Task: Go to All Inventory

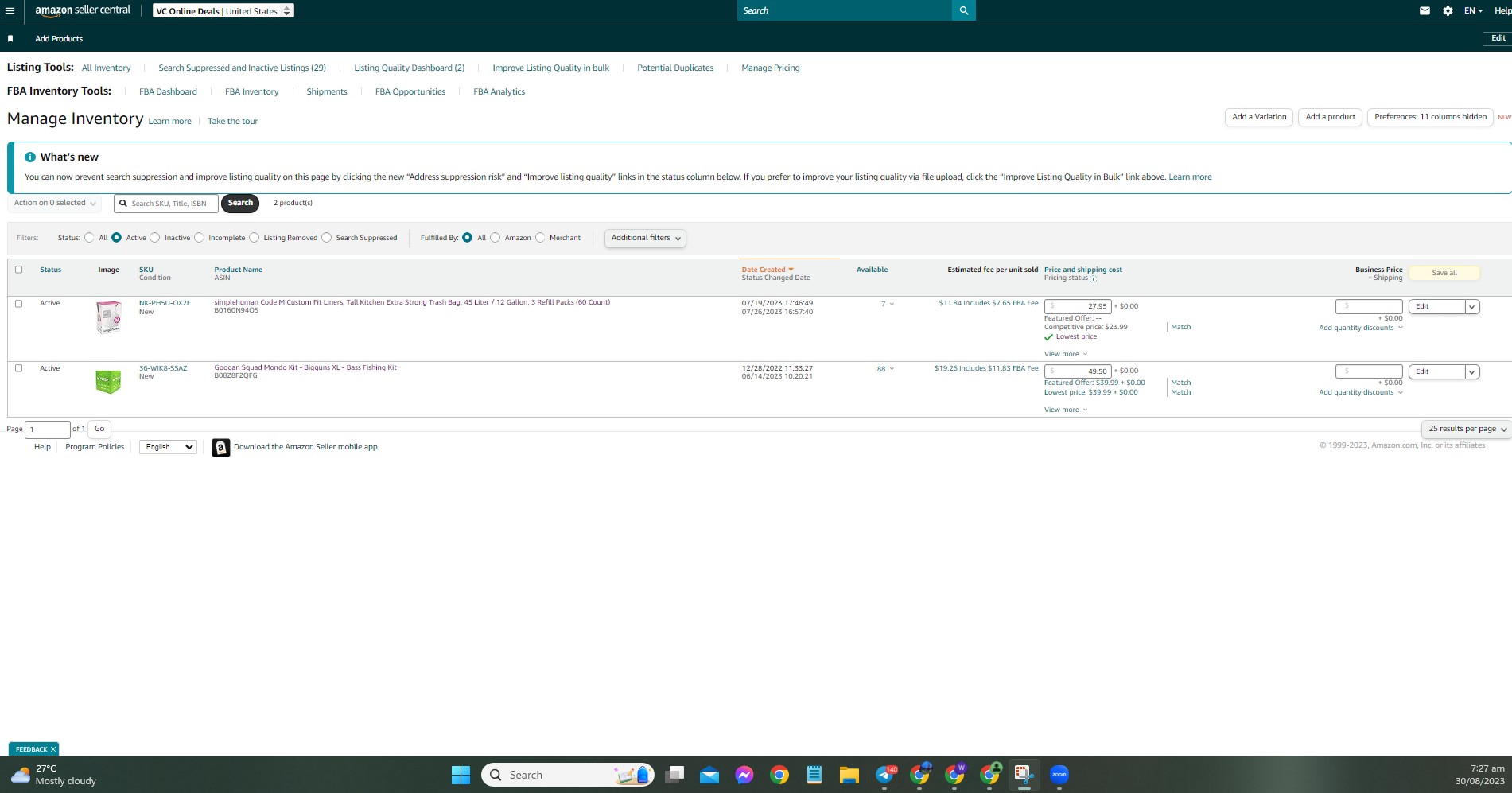Action: click(107, 68)
